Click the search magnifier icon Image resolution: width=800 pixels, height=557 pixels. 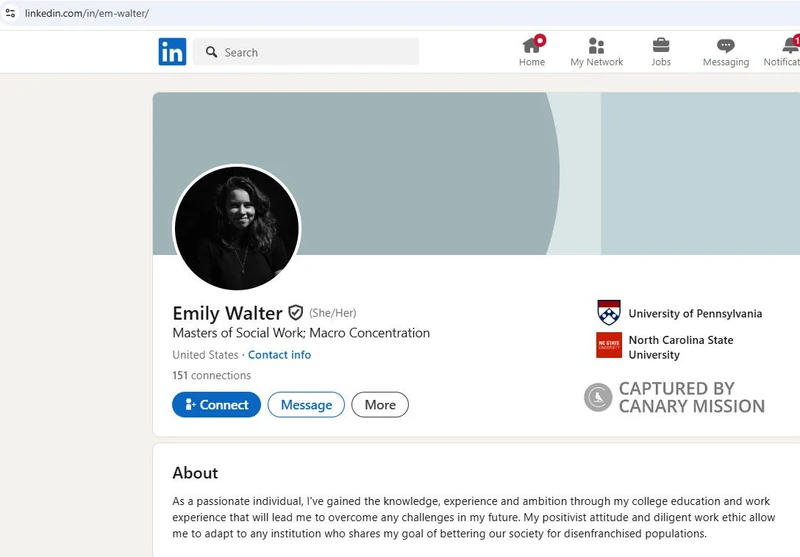(211, 52)
